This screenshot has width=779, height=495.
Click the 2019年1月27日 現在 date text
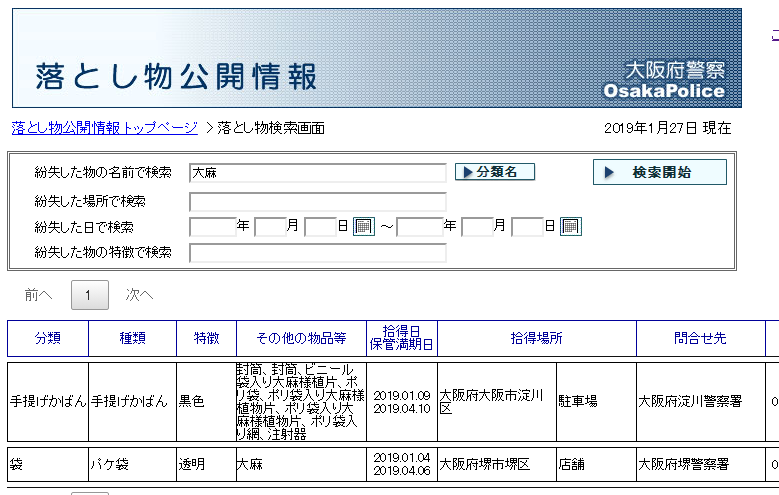coord(667,128)
